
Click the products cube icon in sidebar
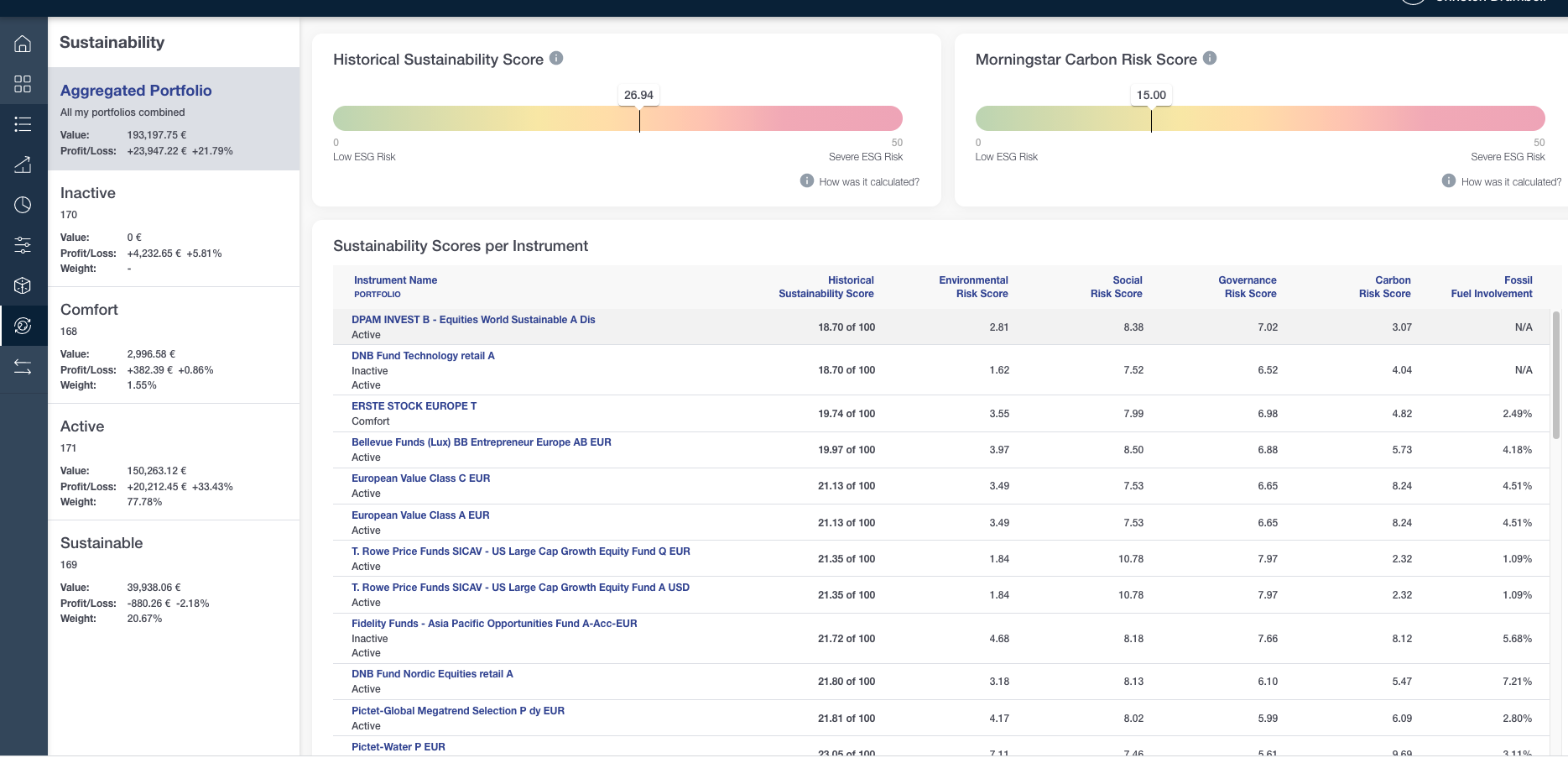pyautogui.click(x=23, y=285)
